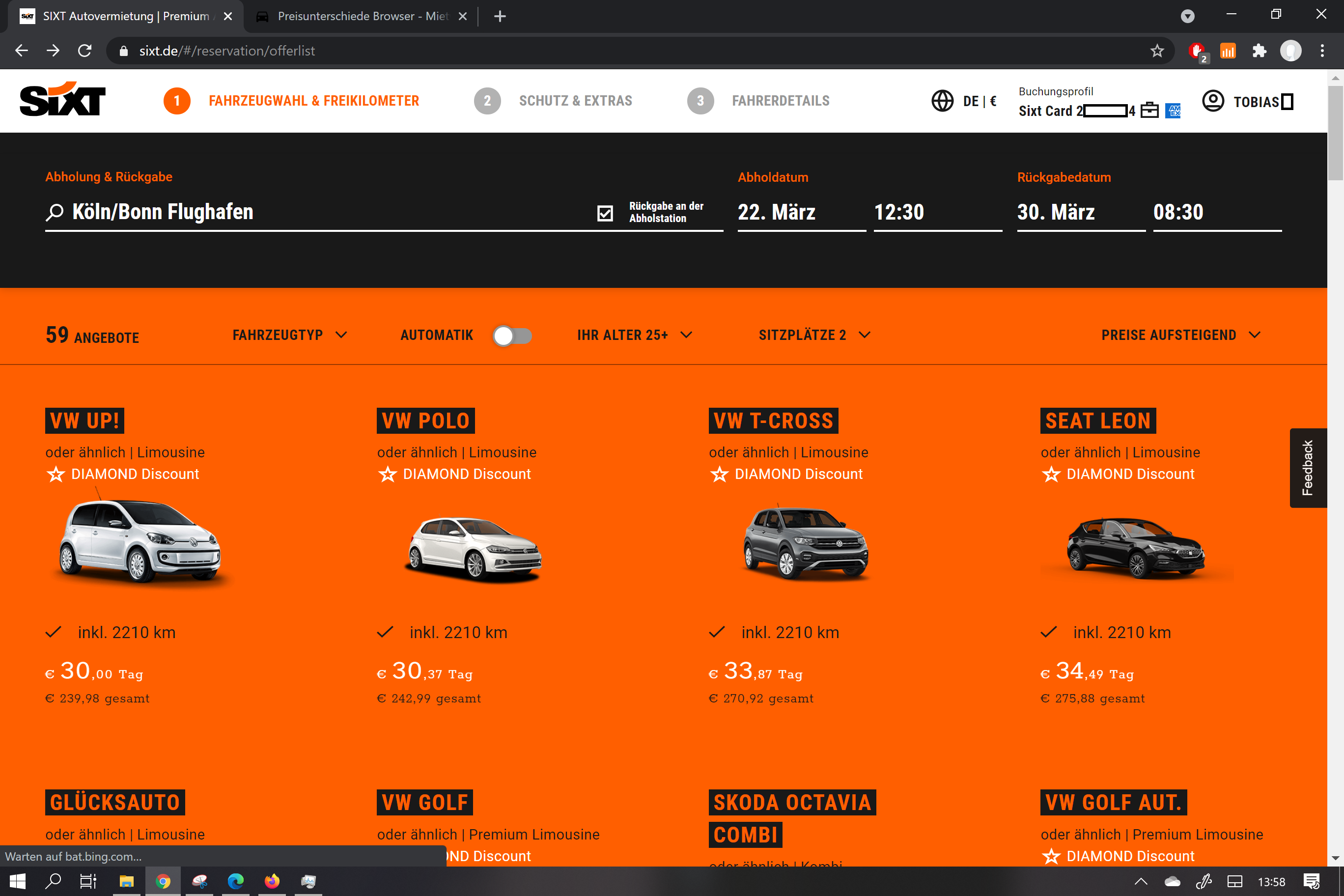Image resolution: width=1344 pixels, height=896 pixels.
Task: Click the address bar URL
Action: [227, 51]
